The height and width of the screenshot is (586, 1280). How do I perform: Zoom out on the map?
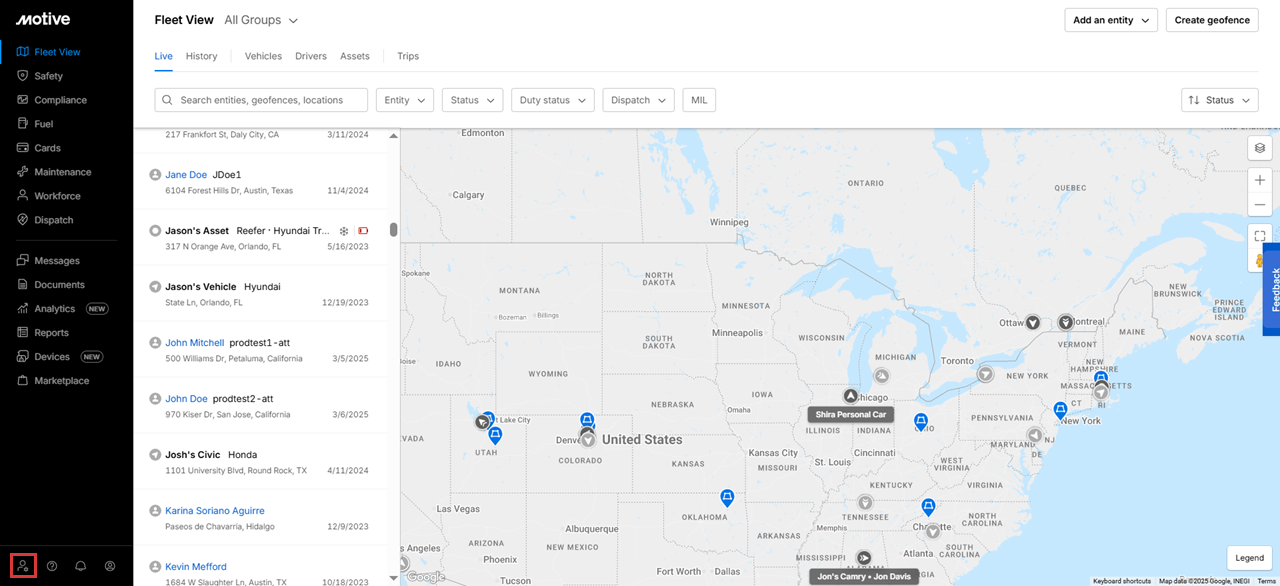(x=1260, y=205)
